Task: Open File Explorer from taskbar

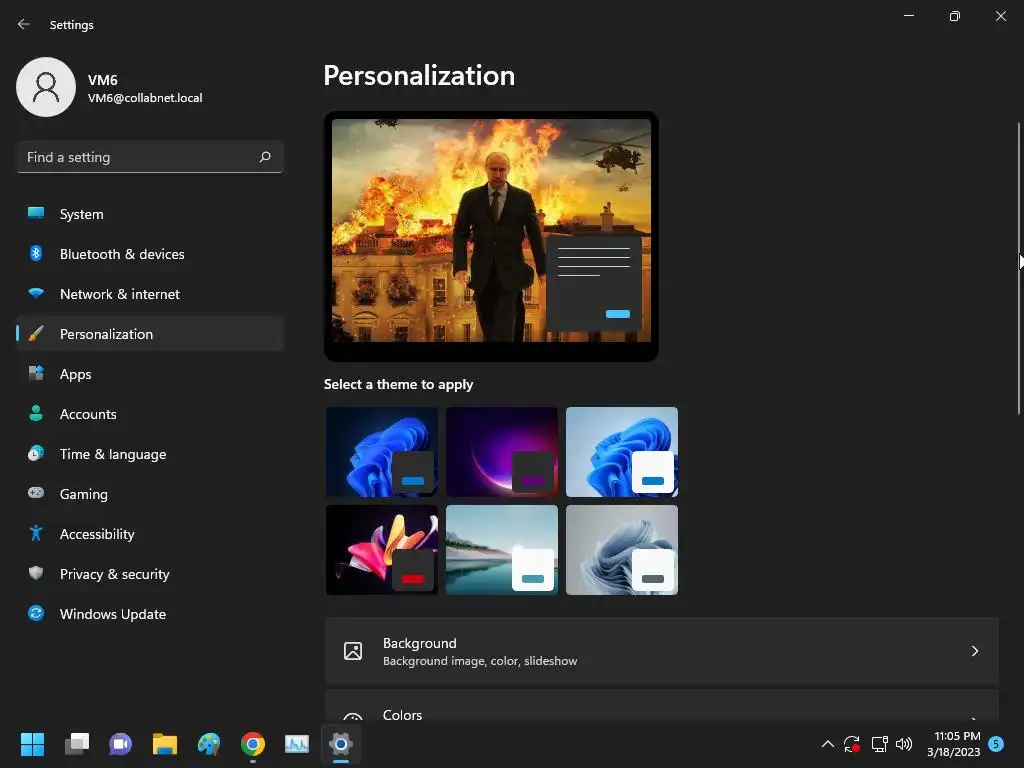Action: click(x=165, y=744)
